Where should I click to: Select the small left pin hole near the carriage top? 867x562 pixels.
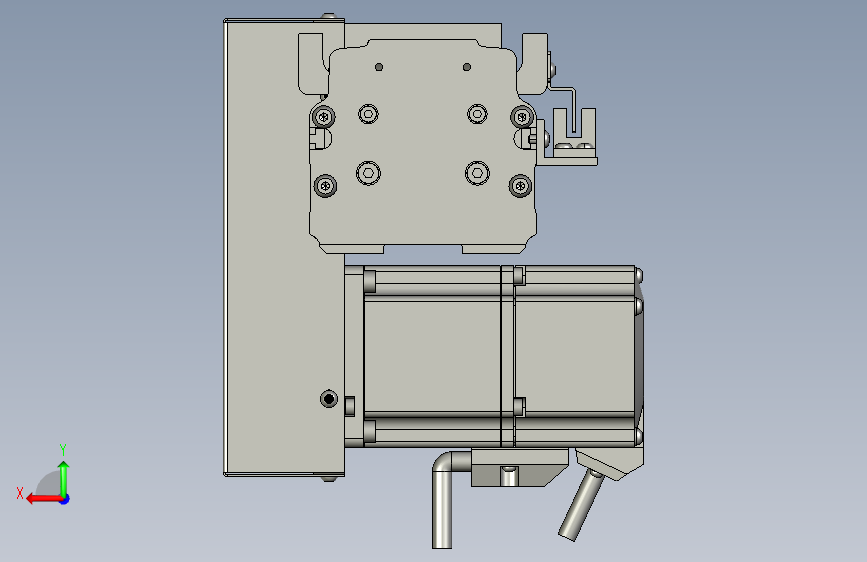point(379,67)
